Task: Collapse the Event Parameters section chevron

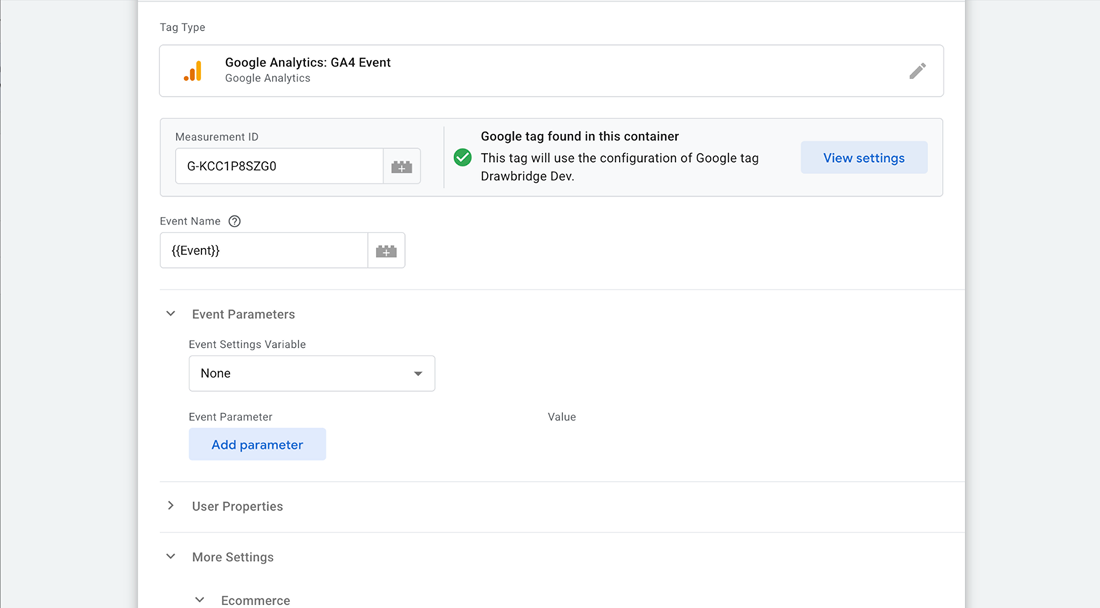Action: click(171, 314)
